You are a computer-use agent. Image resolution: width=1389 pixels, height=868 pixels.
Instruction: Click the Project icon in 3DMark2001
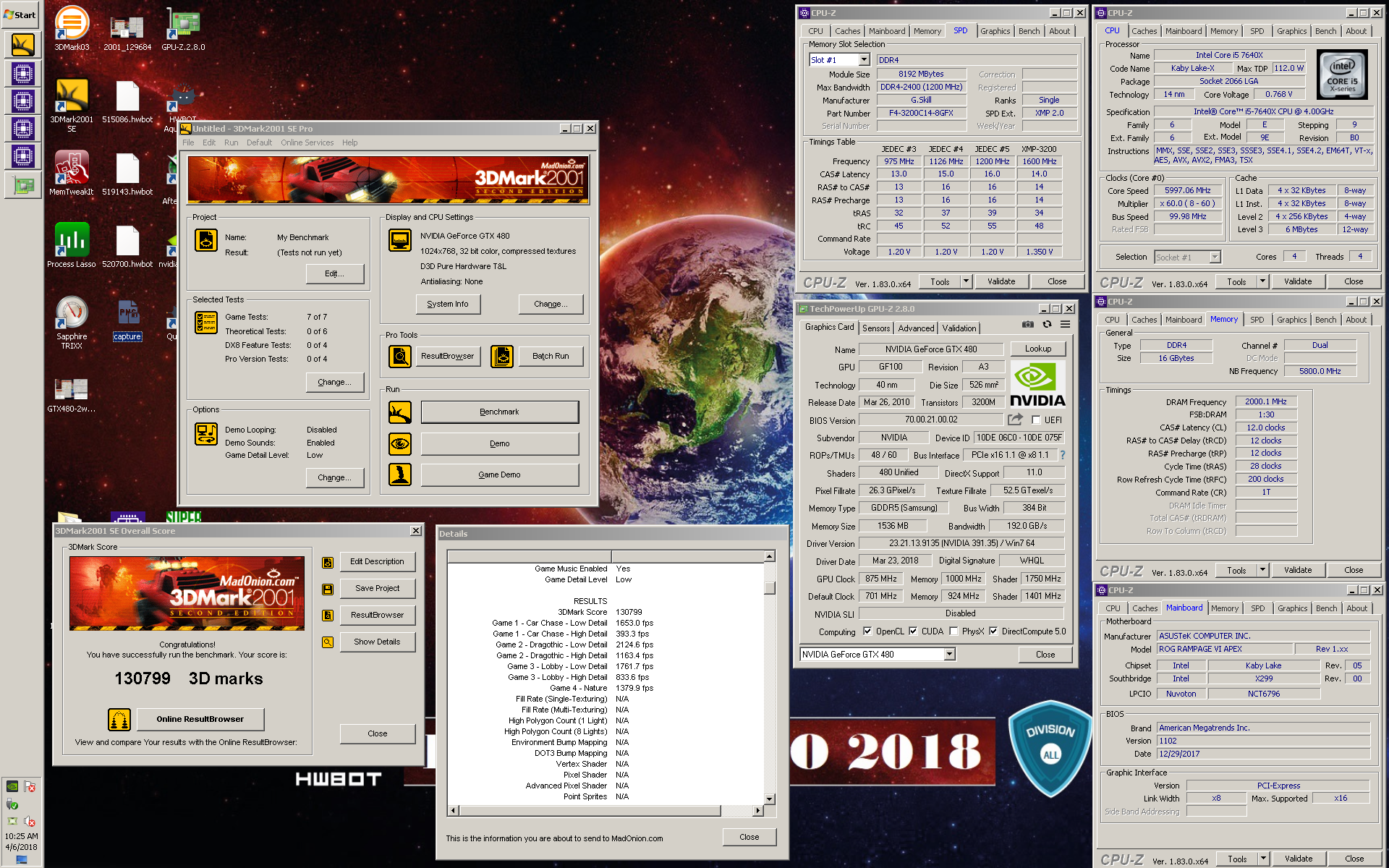(x=206, y=240)
